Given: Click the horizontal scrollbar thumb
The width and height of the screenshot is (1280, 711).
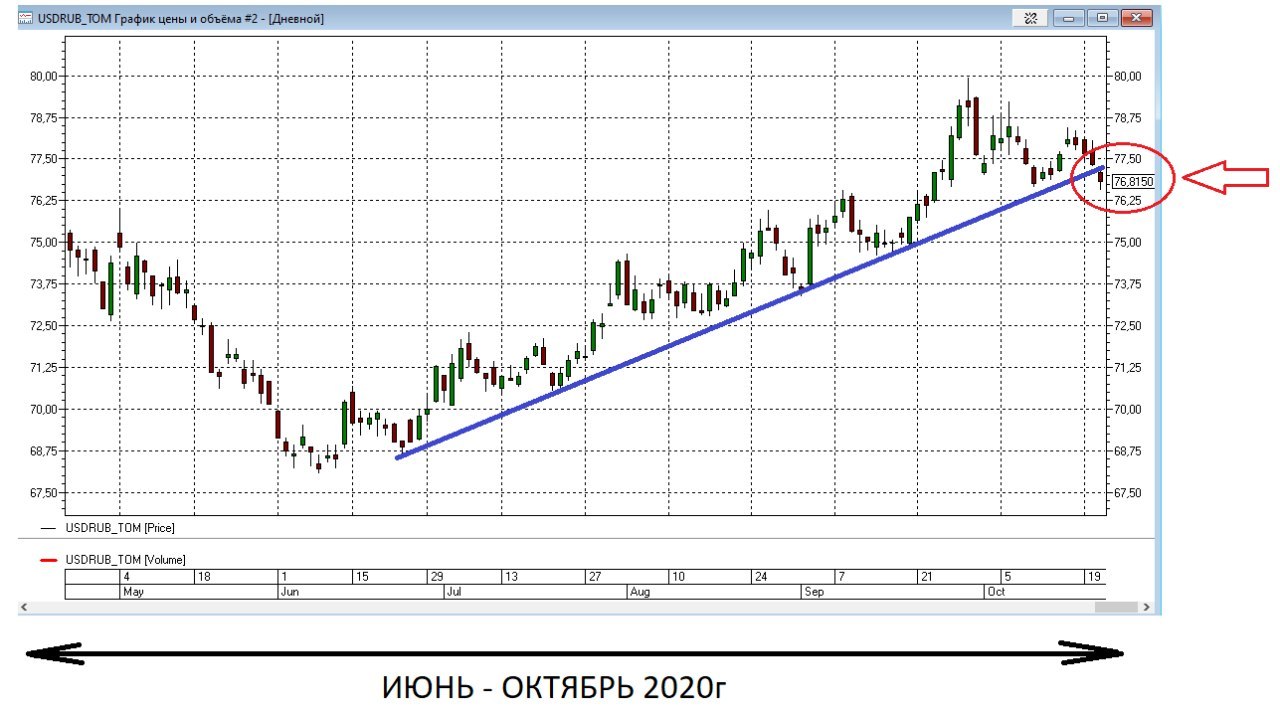Looking at the screenshot, I should [1116, 607].
